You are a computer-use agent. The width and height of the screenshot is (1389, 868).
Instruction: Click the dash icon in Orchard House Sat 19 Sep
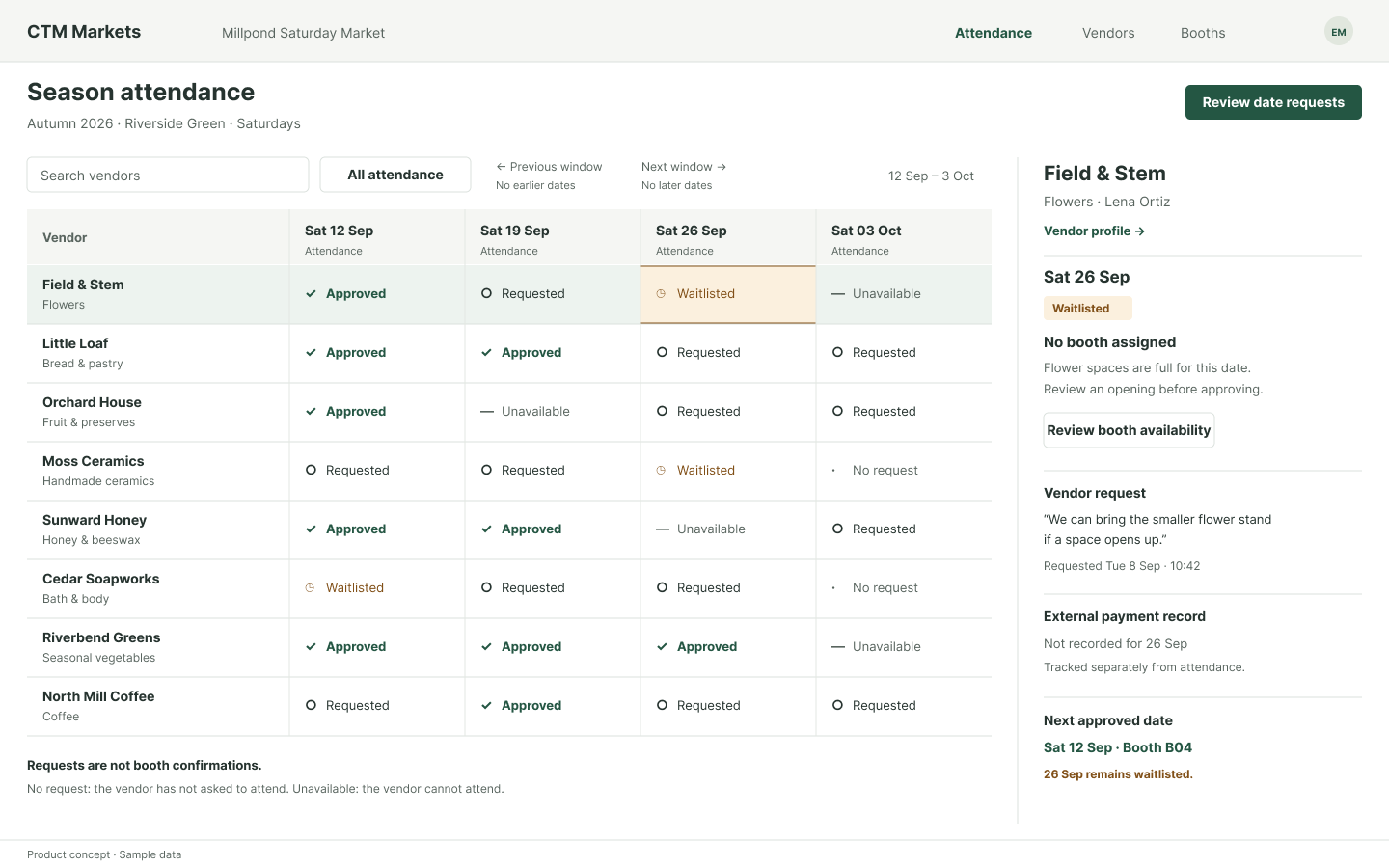(487, 412)
